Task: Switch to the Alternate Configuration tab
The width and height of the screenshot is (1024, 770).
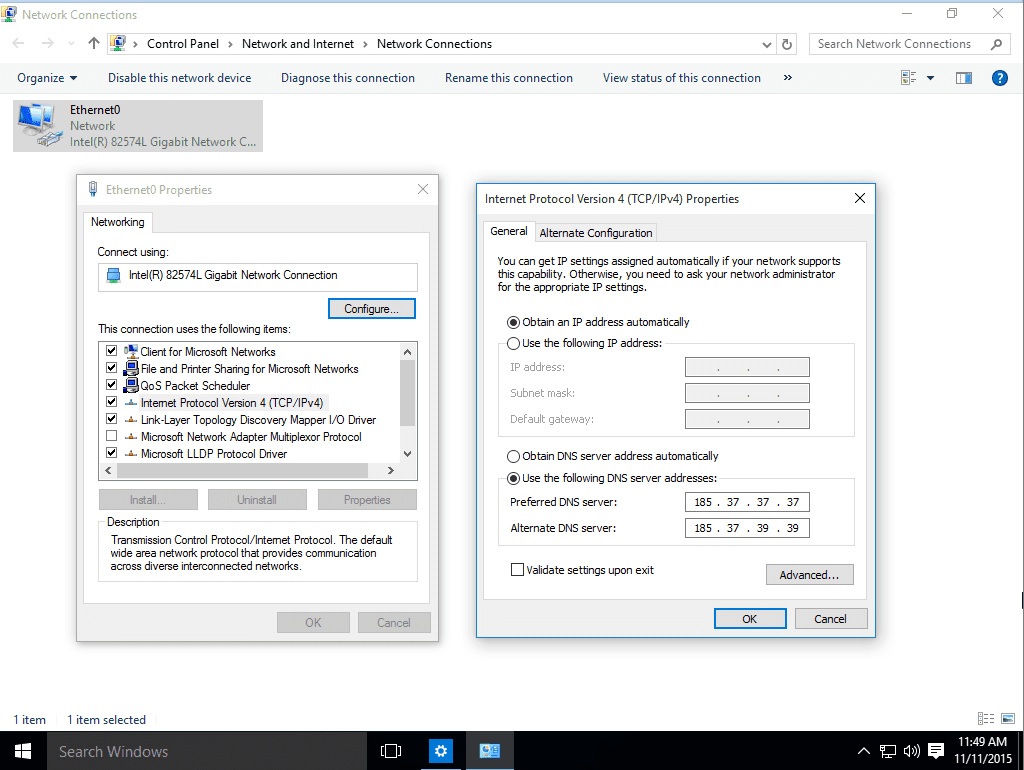Action: pyautogui.click(x=596, y=233)
